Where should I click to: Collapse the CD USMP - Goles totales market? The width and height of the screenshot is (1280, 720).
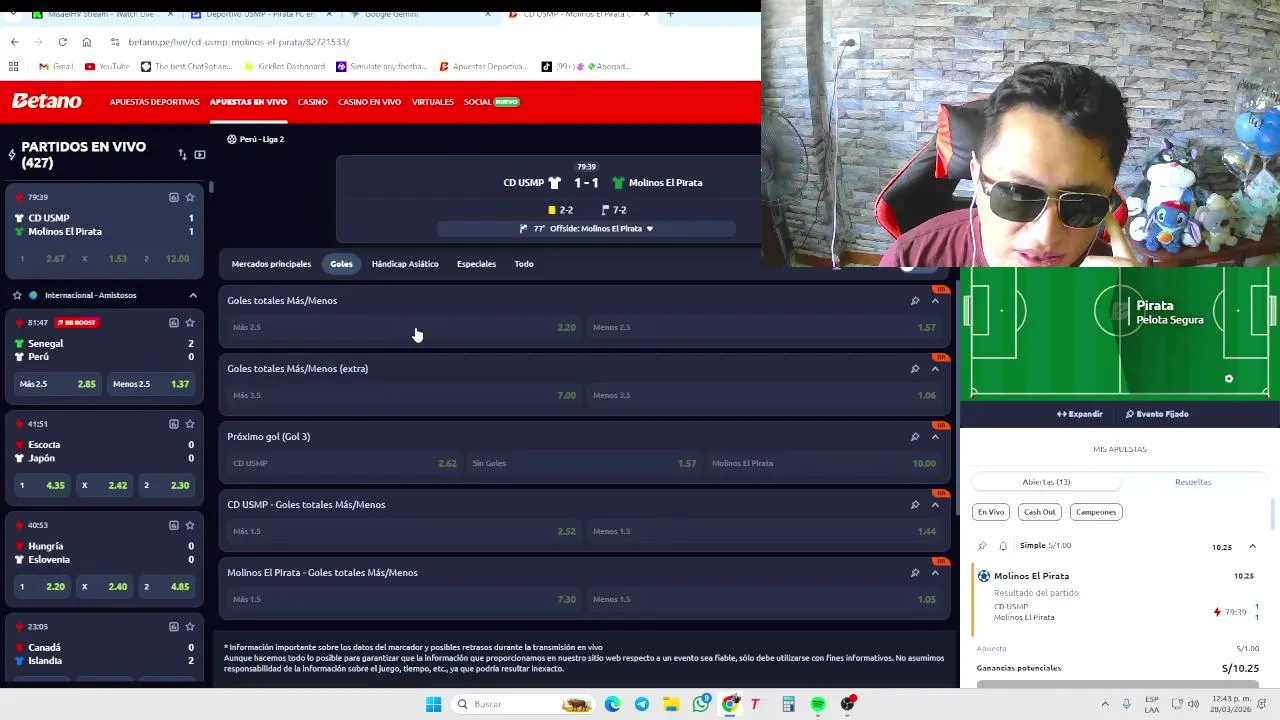(x=935, y=505)
